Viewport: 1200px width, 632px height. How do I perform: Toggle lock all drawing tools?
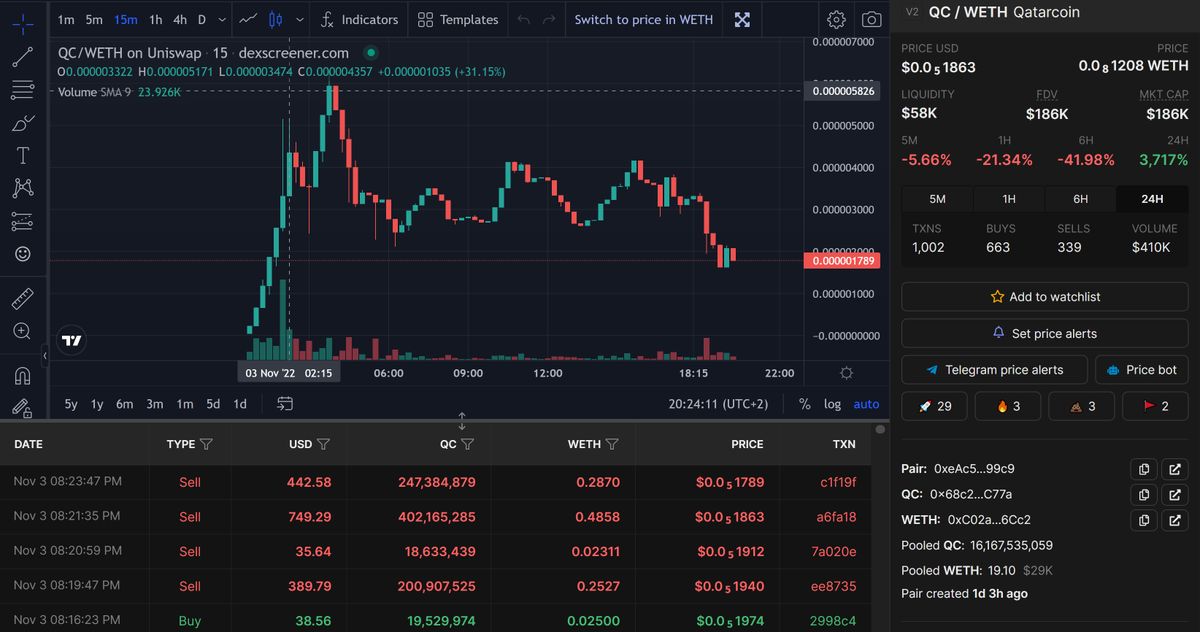coord(23,407)
